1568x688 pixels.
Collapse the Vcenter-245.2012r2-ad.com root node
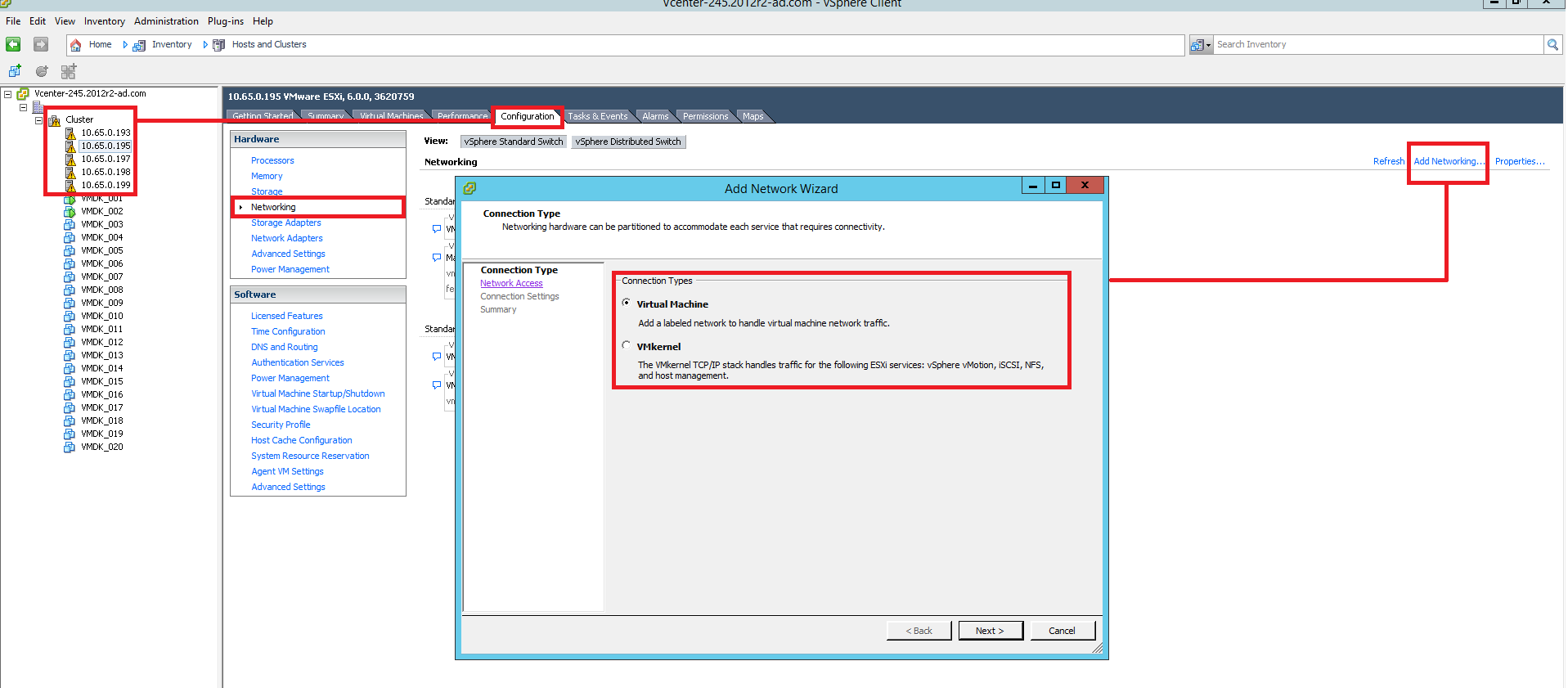(x=8, y=94)
